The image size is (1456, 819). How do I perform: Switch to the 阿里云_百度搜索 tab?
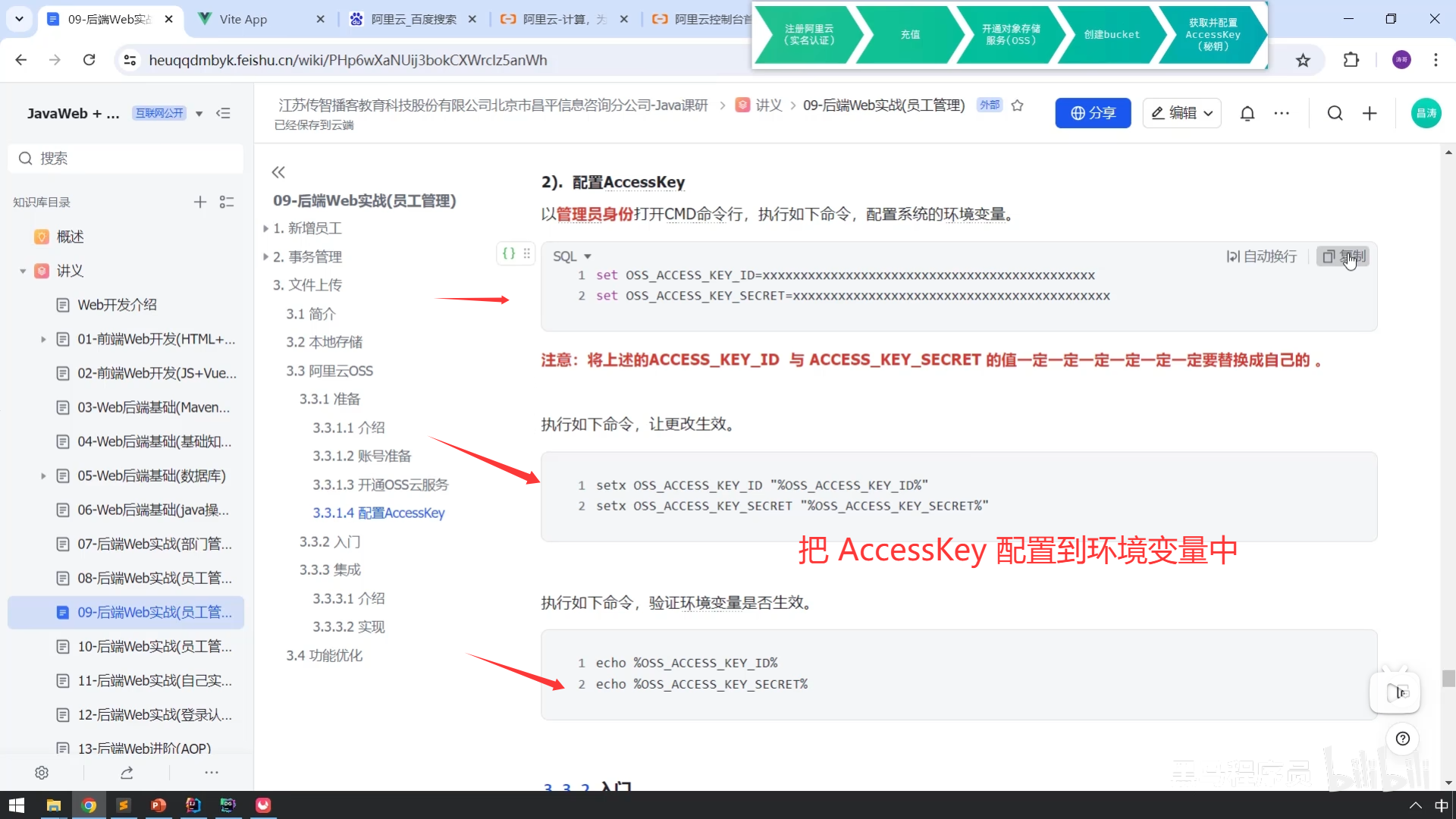click(413, 19)
